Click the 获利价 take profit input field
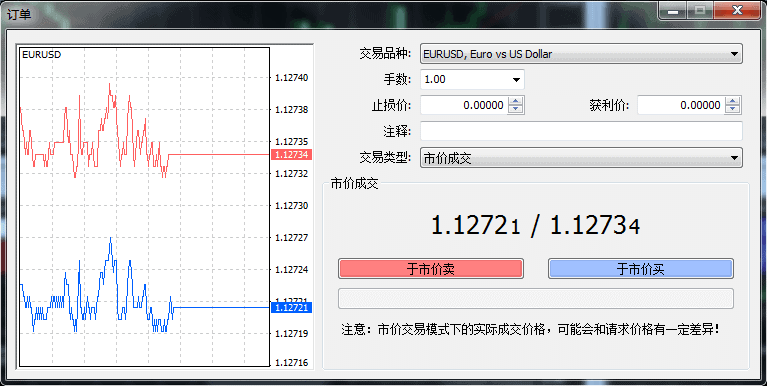Viewport: 767px width, 386px height. click(681, 105)
